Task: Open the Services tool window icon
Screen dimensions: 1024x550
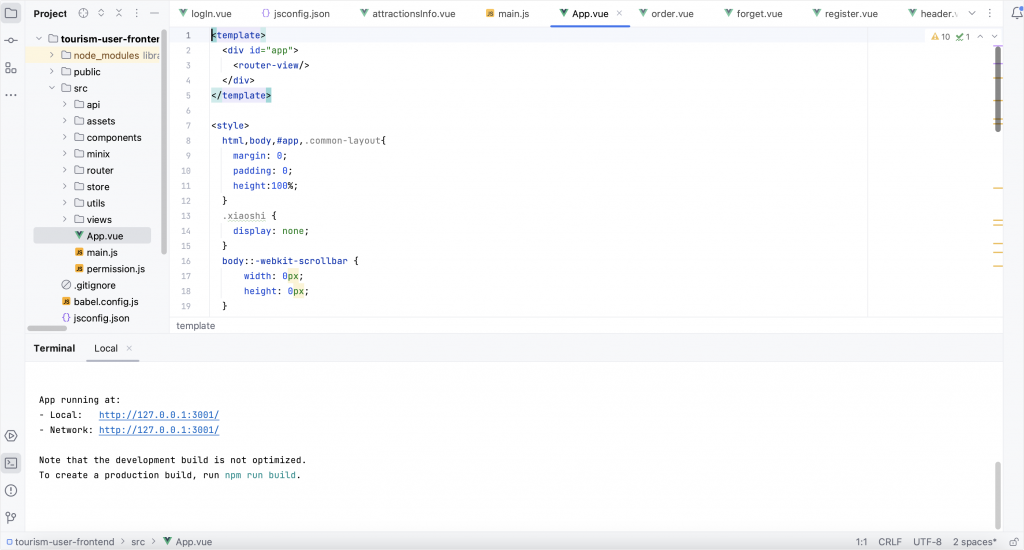Action: pyautogui.click(x=11, y=436)
